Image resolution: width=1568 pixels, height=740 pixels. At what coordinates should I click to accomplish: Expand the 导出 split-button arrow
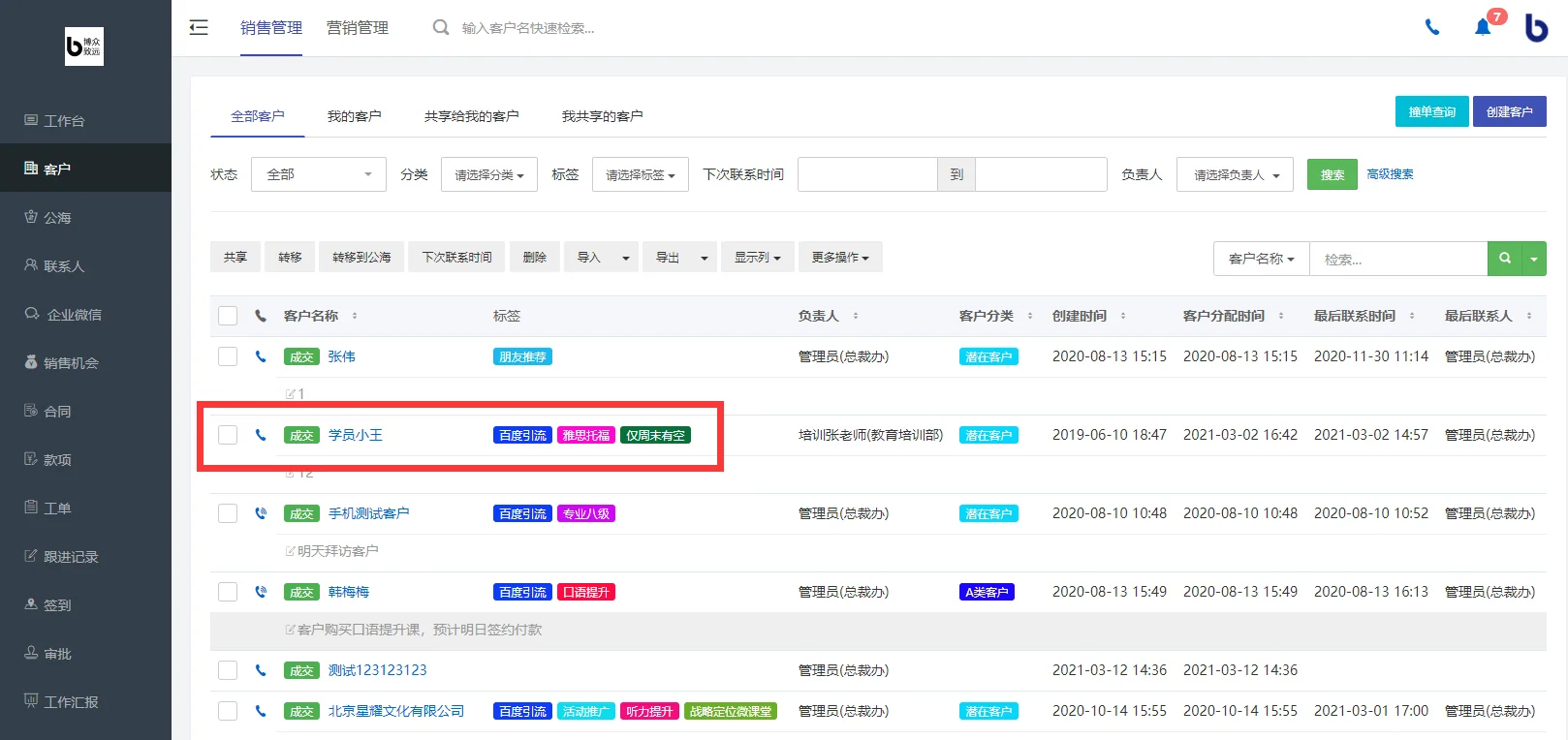(705, 258)
